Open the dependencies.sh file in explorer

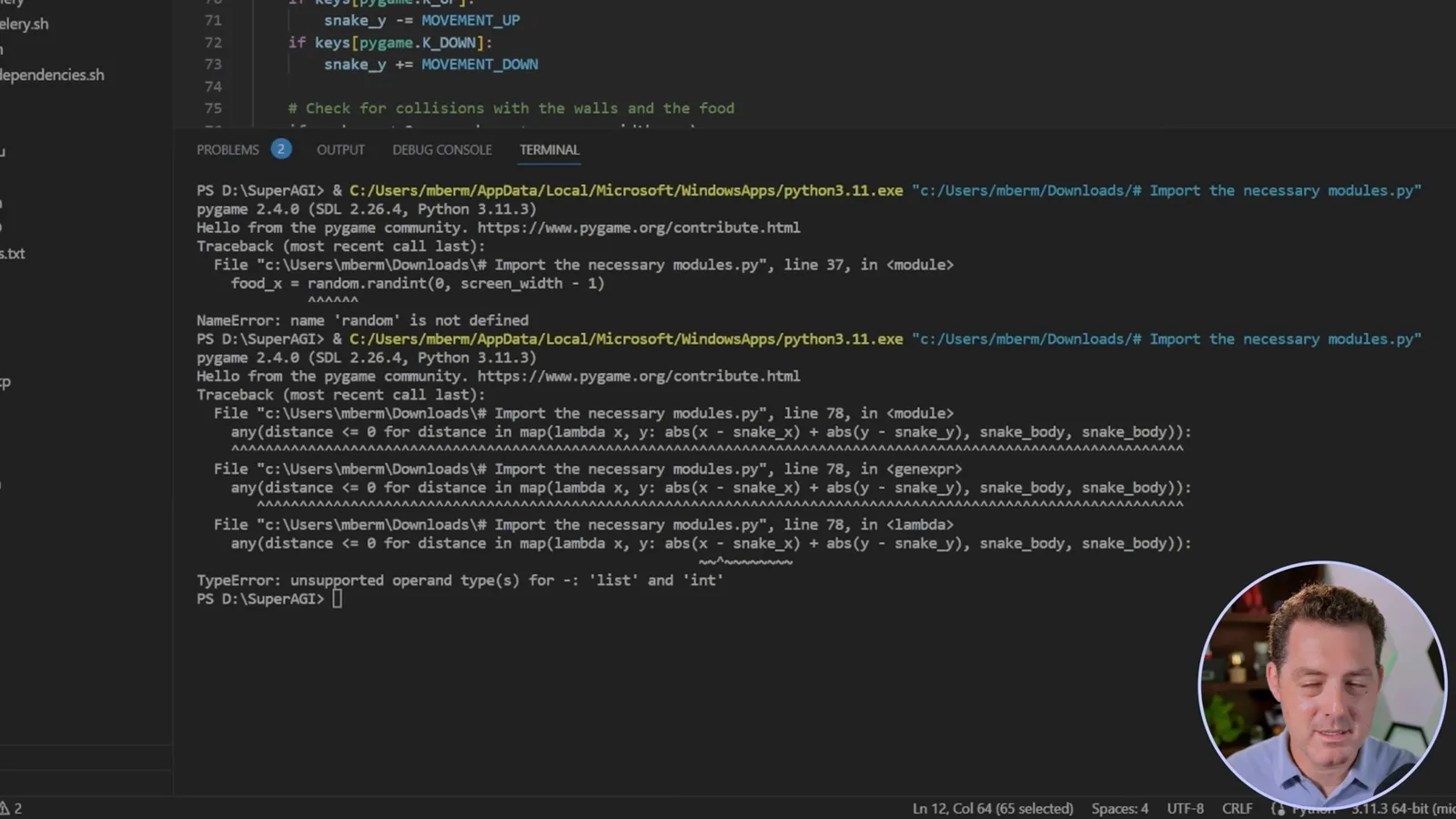coord(52,75)
